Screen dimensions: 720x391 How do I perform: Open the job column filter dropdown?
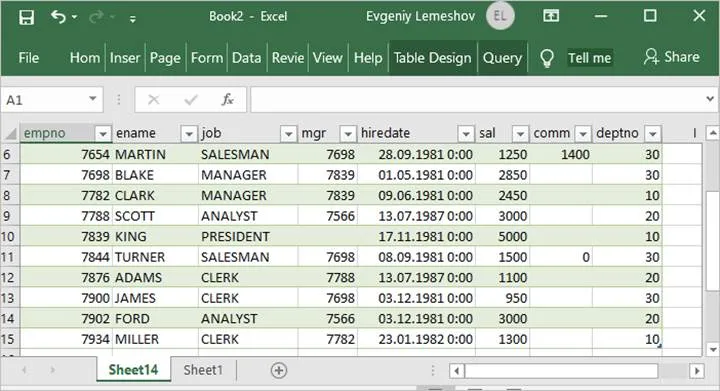click(288, 134)
